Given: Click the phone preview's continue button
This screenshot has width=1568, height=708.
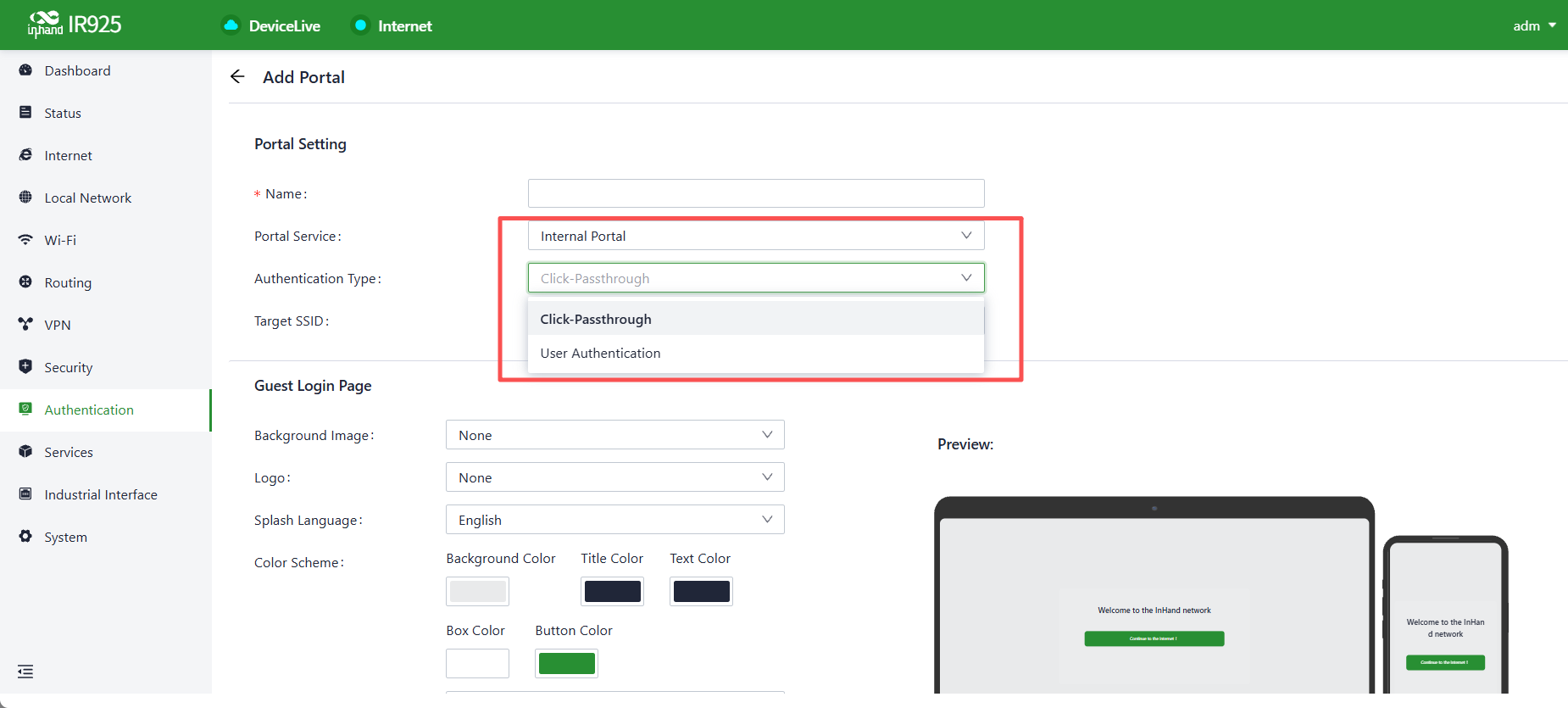Looking at the screenshot, I should pyautogui.click(x=1445, y=662).
